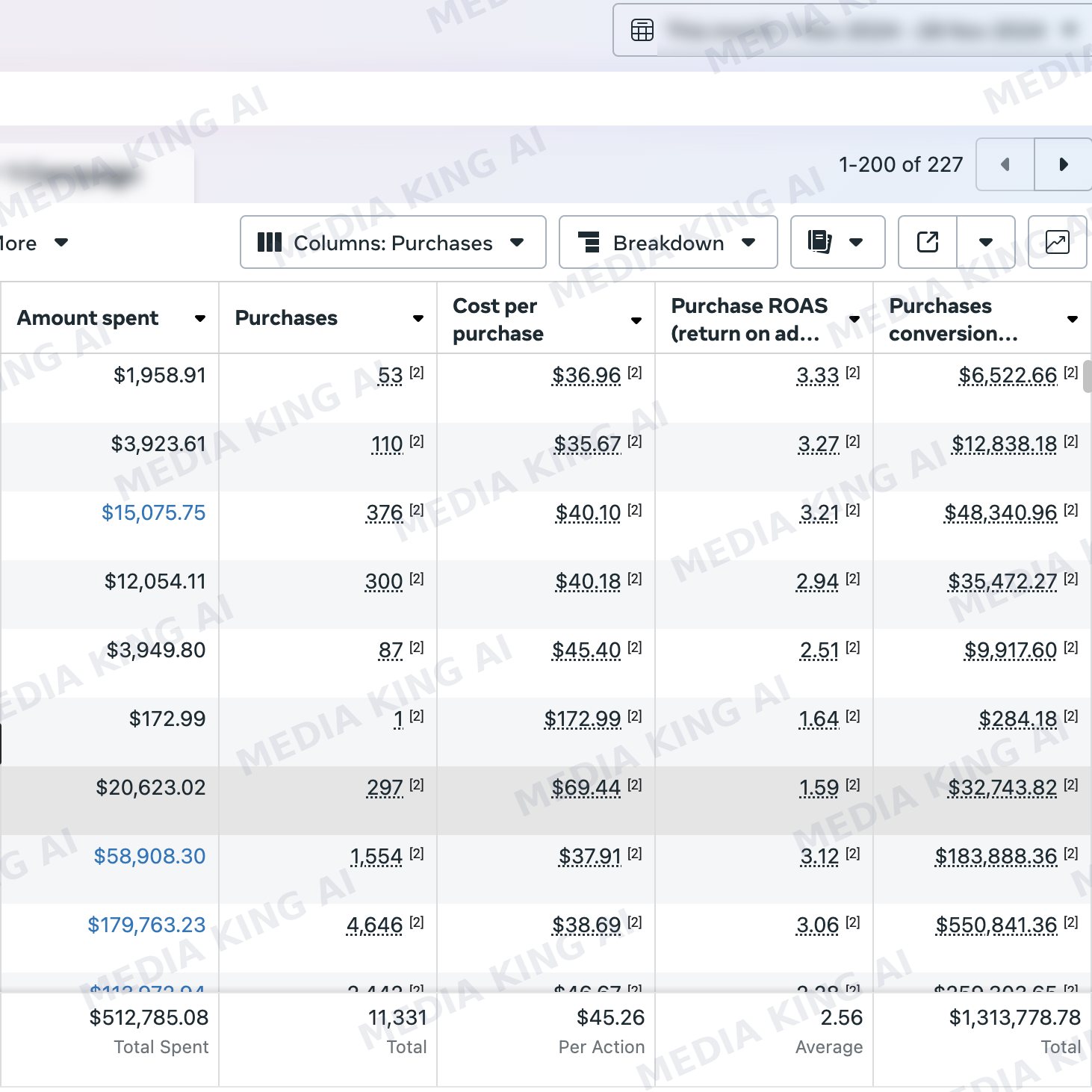Select the 3.33 ROAS value
This screenshot has height=1092, width=1092.
(818, 376)
